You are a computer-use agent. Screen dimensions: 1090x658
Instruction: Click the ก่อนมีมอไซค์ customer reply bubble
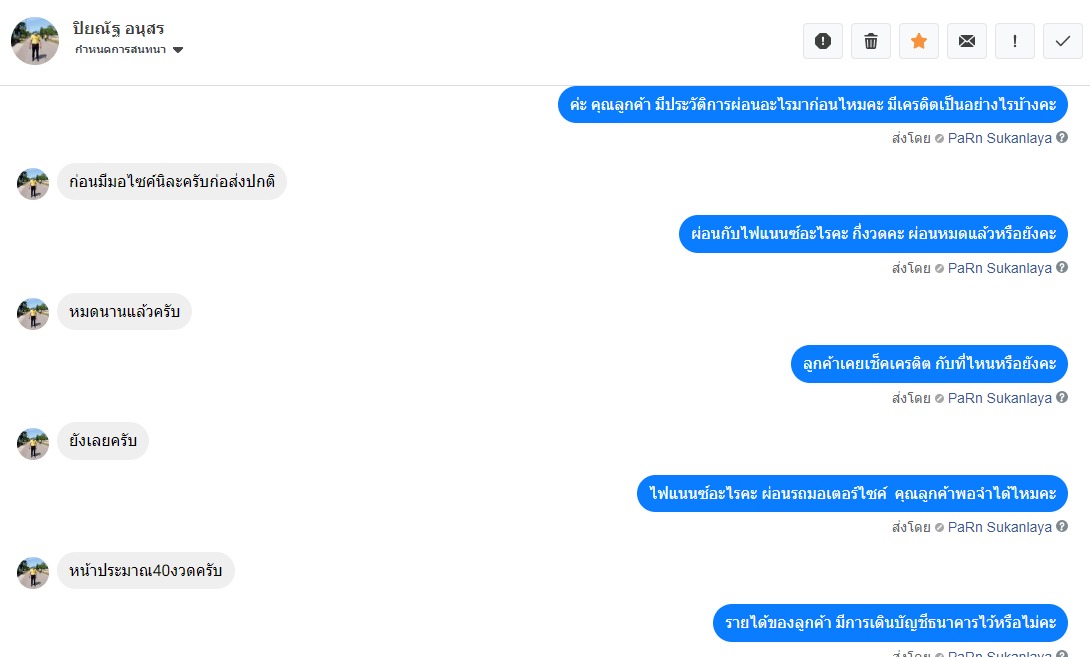pos(172,181)
